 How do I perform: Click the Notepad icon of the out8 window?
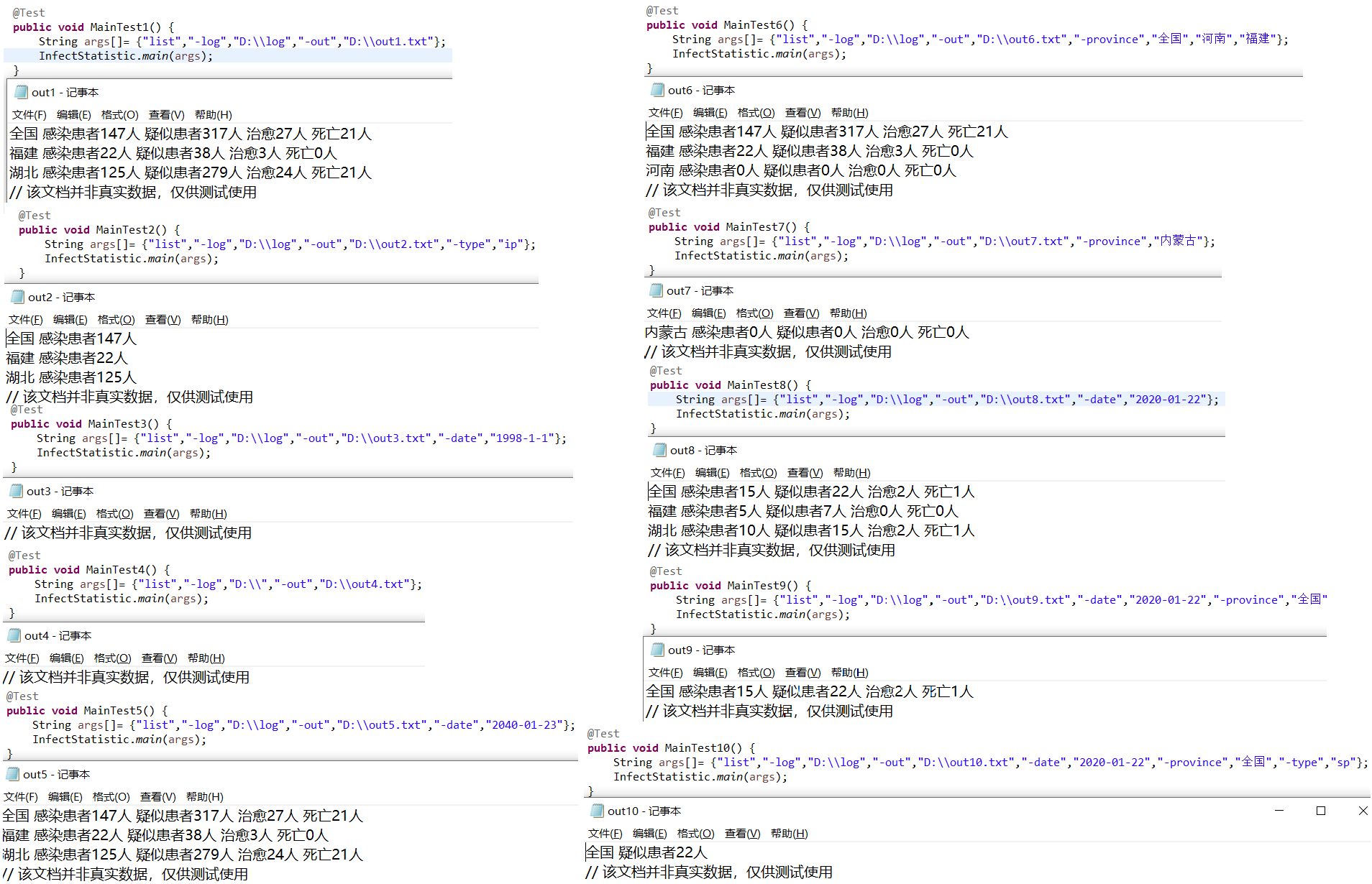[660, 450]
